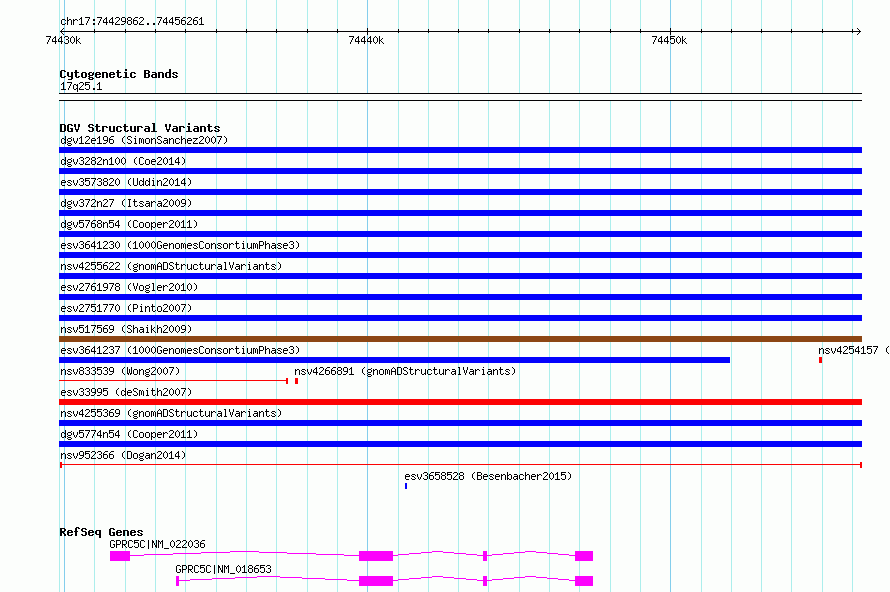This screenshot has height=592, width=890.
Task: Click the RefSeq Genes track title
Action: coord(101,532)
